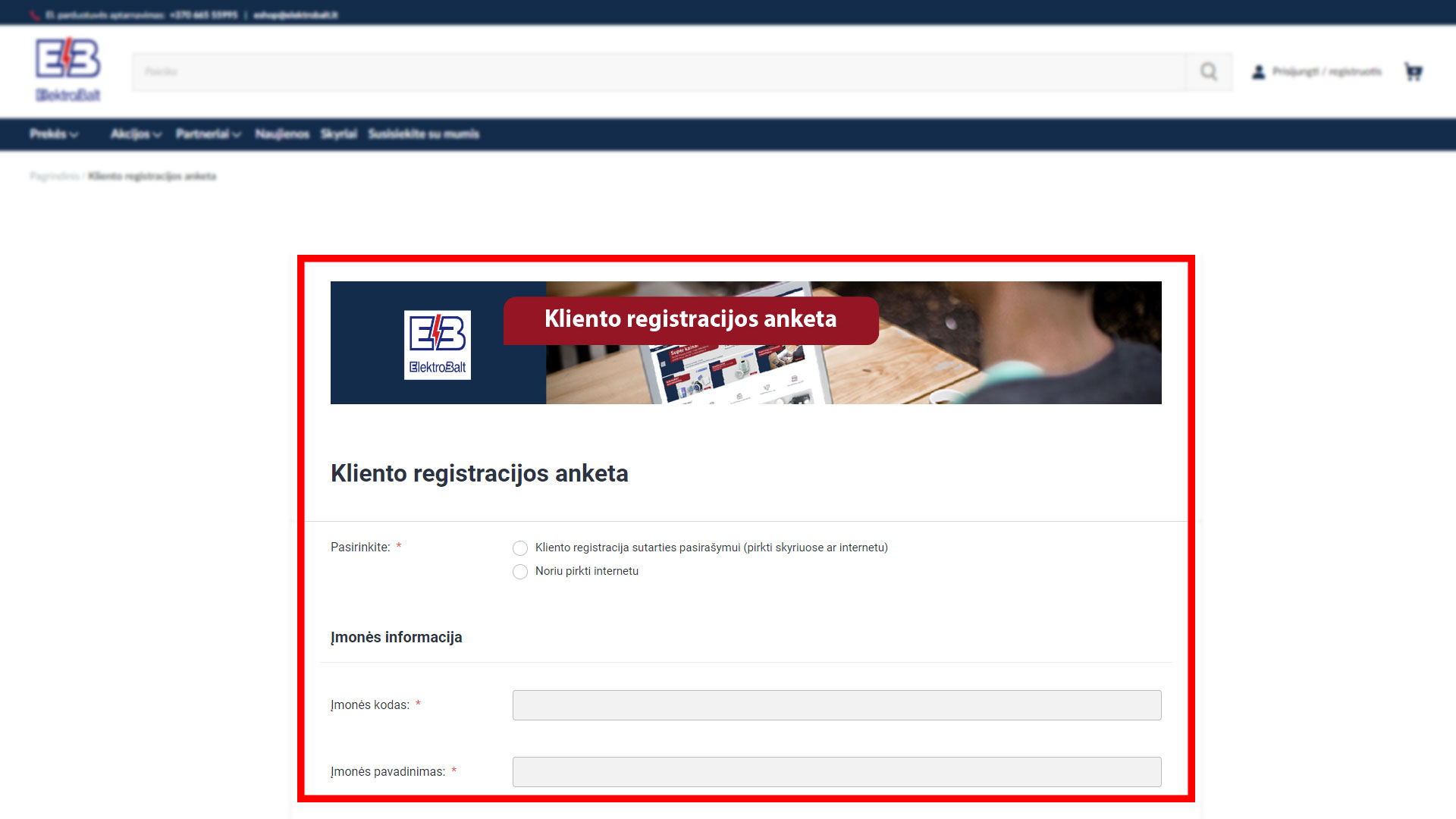Expand the Akcijos dropdown menu
This screenshot has width=1456, height=819.
pos(136,134)
